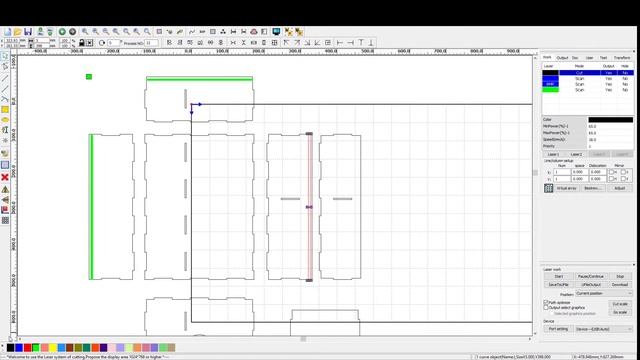Screen dimensions: 640x360
Task: Switch to the Work tab
Action: (547, 58)
